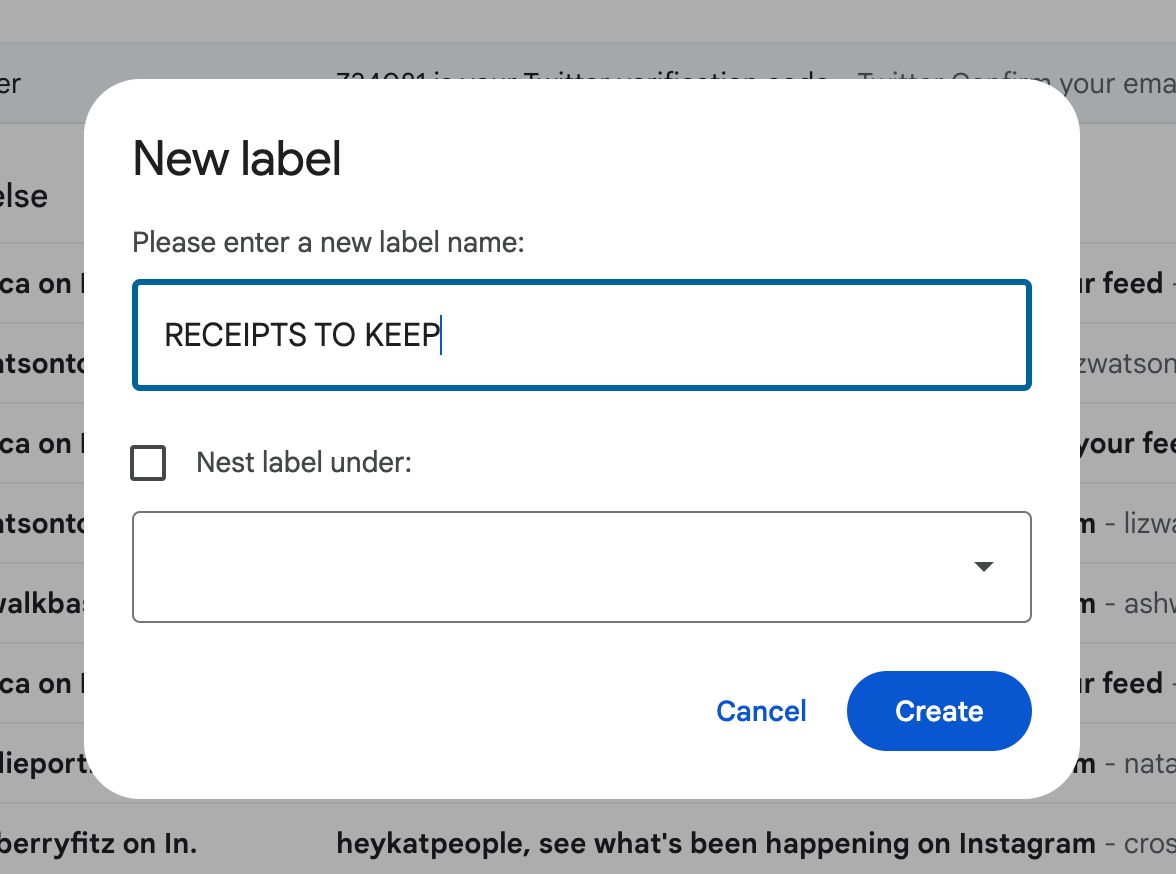Enable the Nest label under checkbox

tap(148, 462)
